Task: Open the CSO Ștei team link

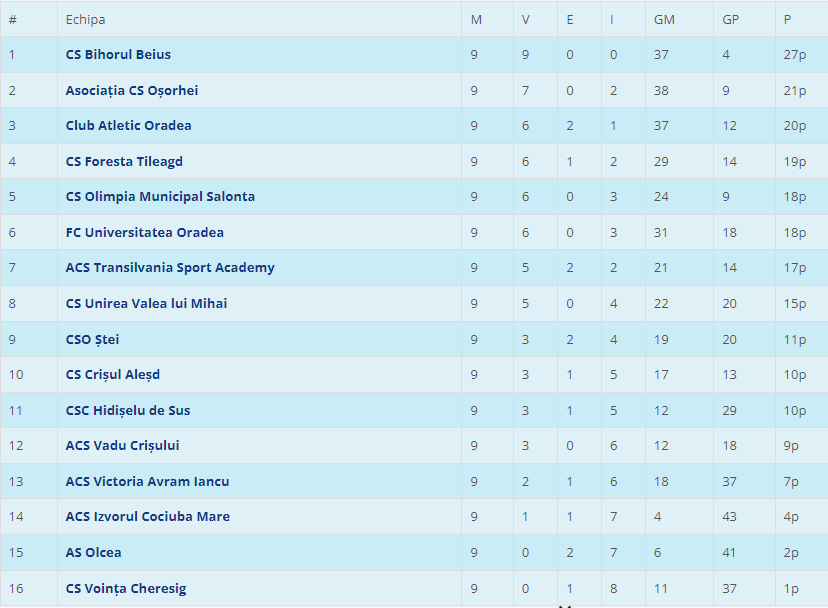Action: click(92, 339)
